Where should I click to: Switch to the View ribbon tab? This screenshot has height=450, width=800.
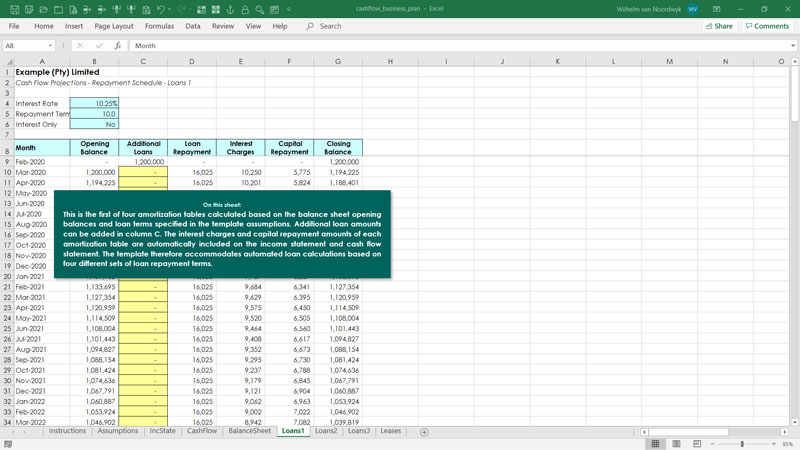click(x=253, y=26)
